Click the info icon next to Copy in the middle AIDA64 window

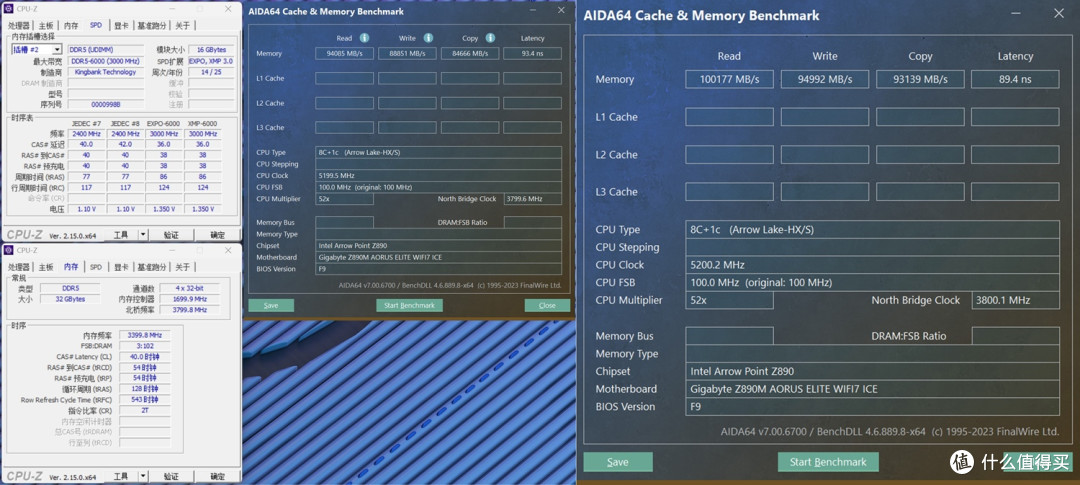(x=490, y=38)
